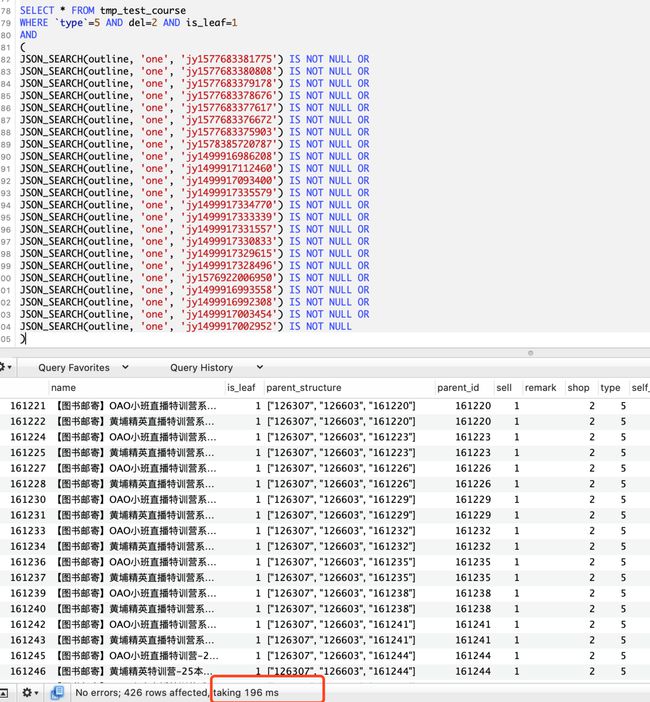Click query line containing 'jy1577683380808'
Image resolution: width=650 pixels, height=702 pixels.
point(195,71)
